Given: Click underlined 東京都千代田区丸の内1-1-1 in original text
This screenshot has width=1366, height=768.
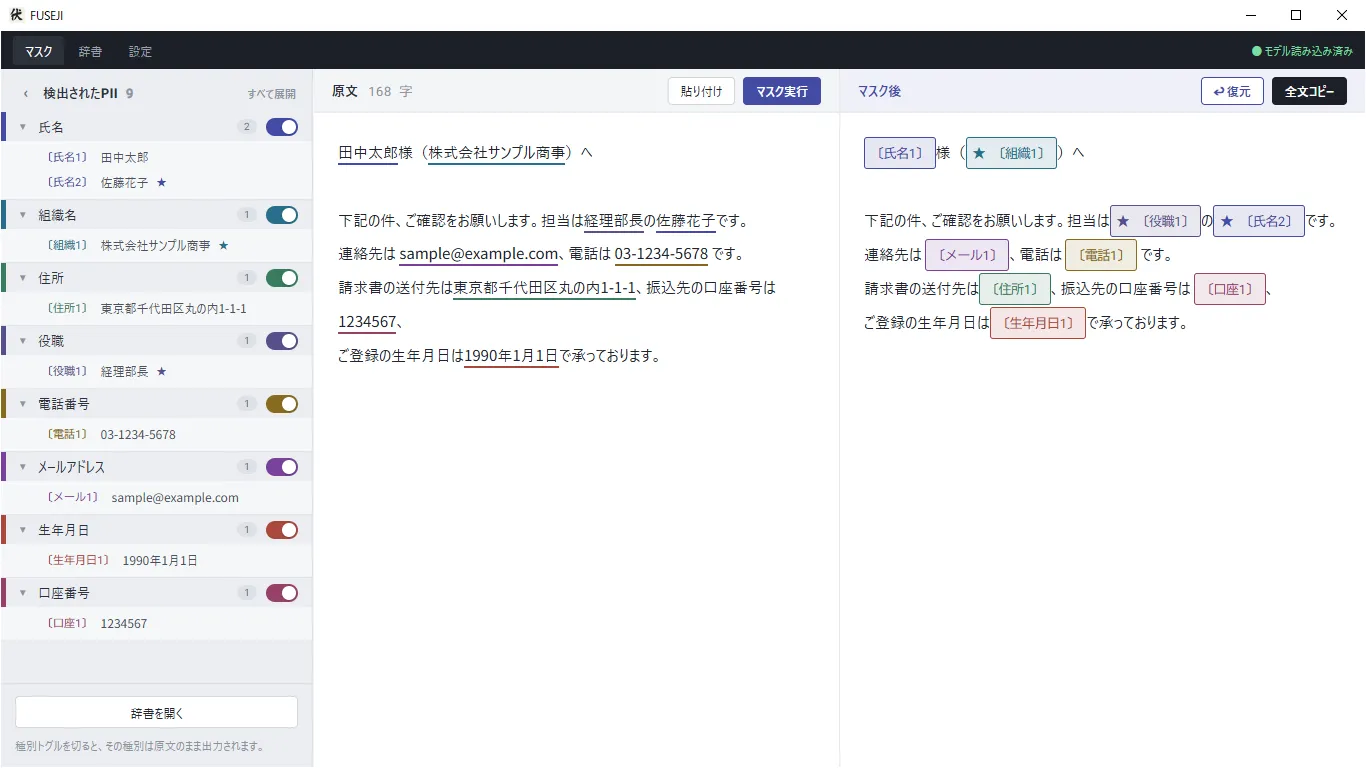Looking at the screenshot, I should pos(545,288).
